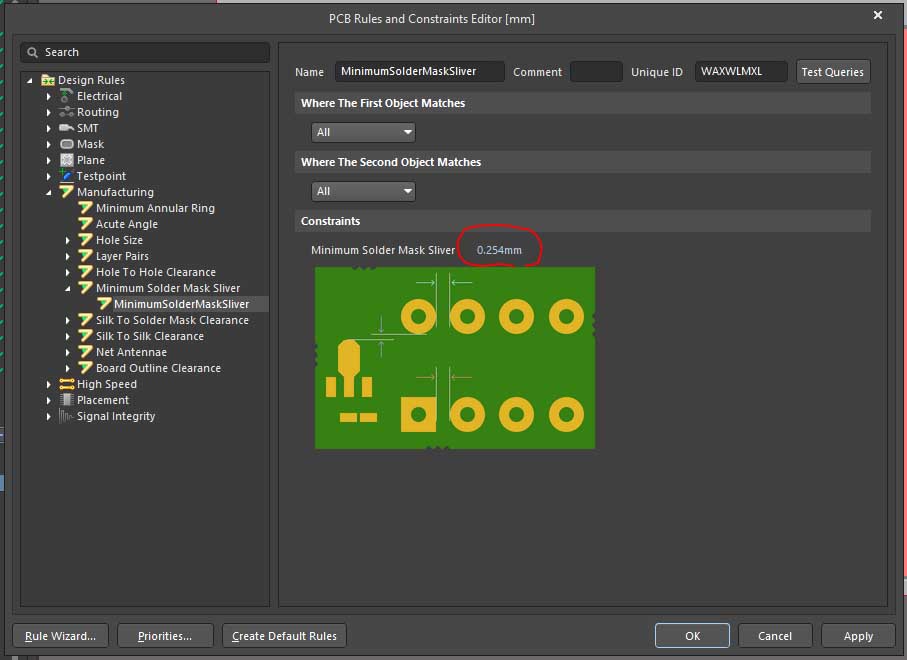907x660 pixels.
Task: Click the Electrical rules category icon
Action: click(x=67, y=96)
